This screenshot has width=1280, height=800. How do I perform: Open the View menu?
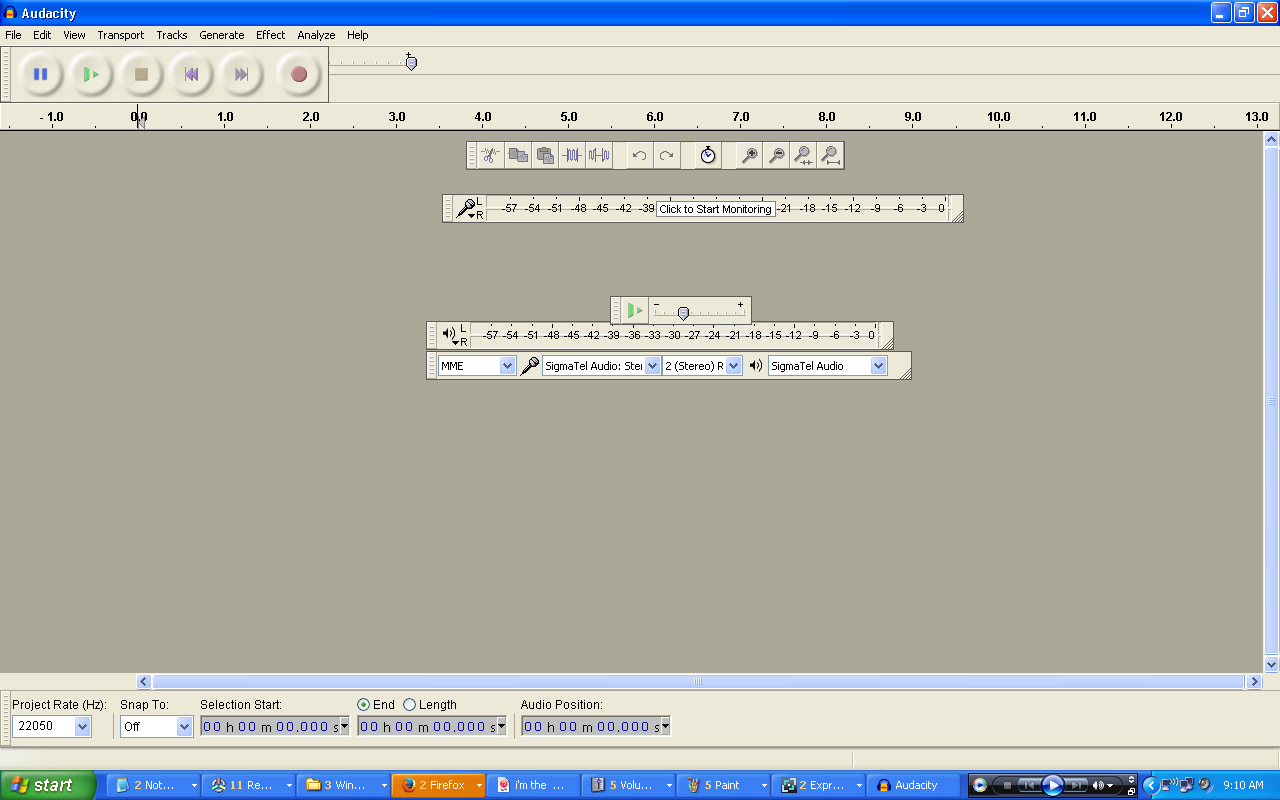(x=74, y=35)
